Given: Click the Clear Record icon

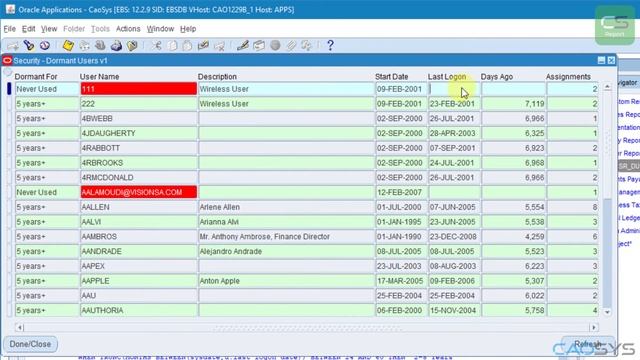Looking at the screenshot, I should tap(203, 45).
